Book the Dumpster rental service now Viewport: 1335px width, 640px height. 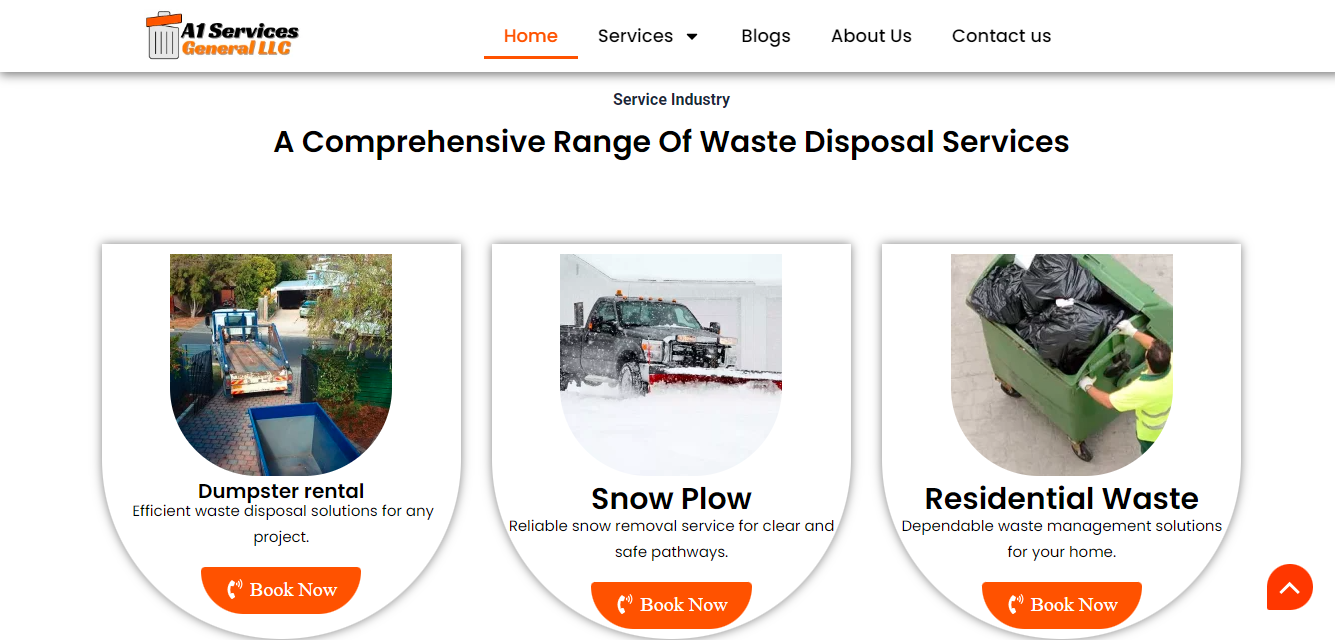(x=281, y=590)
